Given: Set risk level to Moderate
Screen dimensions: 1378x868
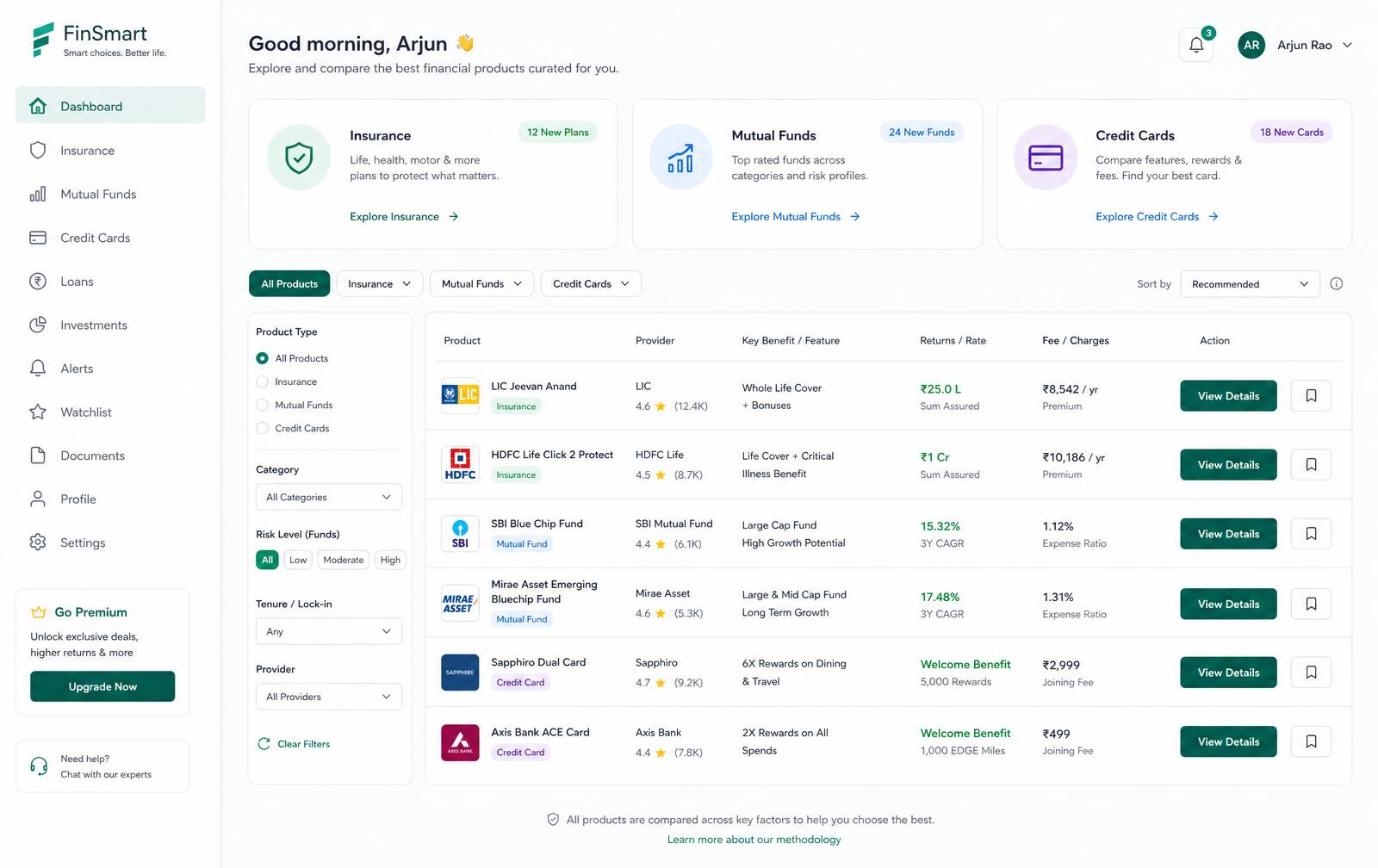Looking at the screenshot, I should coord(344,560).
